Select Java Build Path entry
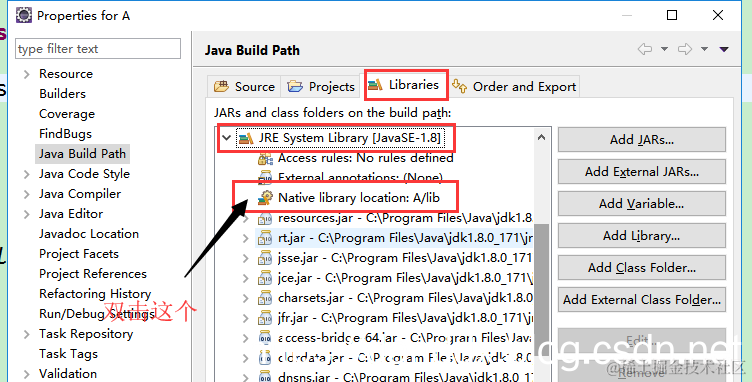752x382 pixels. 82,154
